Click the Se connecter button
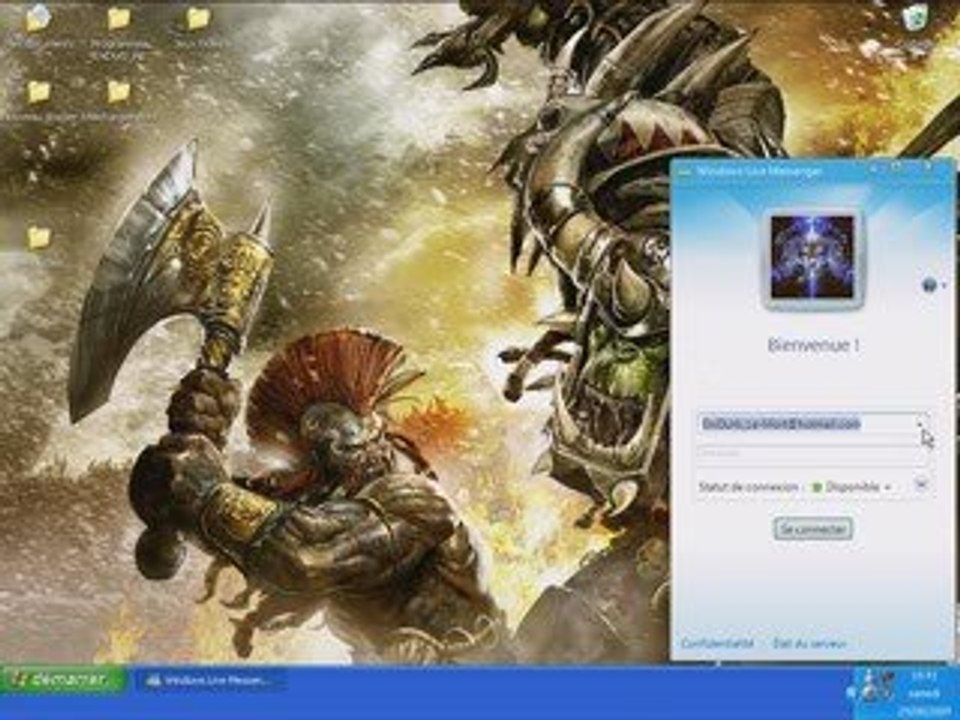Viewport: 960px width, 720px height. (x=813, y=529)
